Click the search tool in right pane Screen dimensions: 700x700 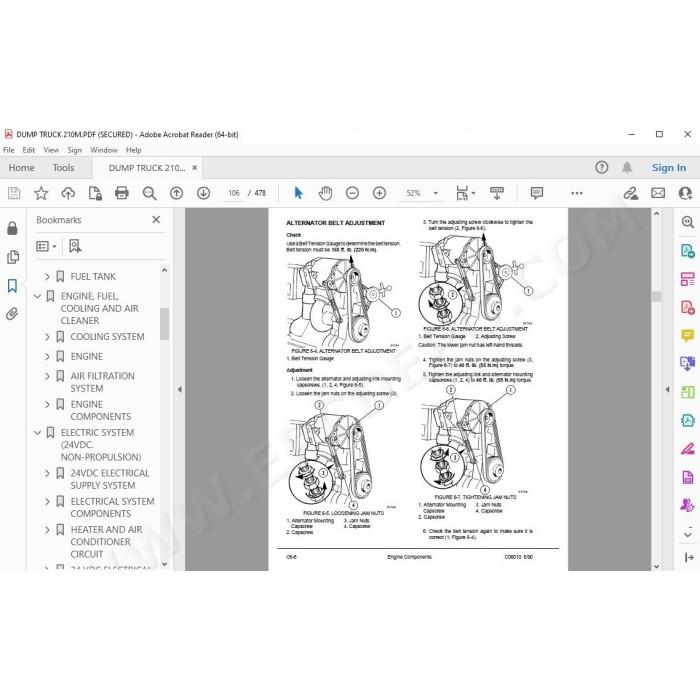coord(688,222)
